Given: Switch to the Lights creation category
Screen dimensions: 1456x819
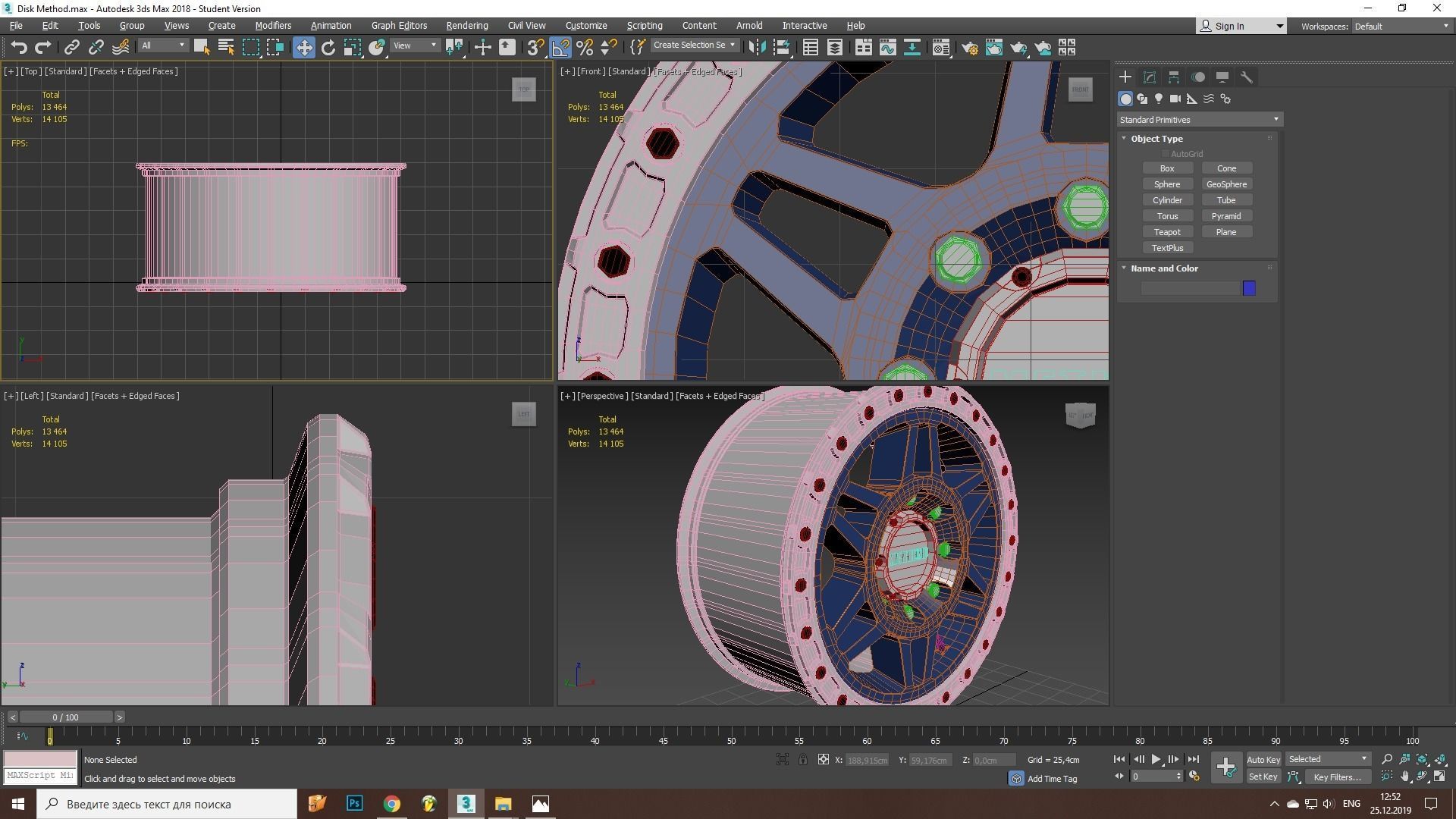Looking at the screenshot, I should click(x=1159, y=99).
